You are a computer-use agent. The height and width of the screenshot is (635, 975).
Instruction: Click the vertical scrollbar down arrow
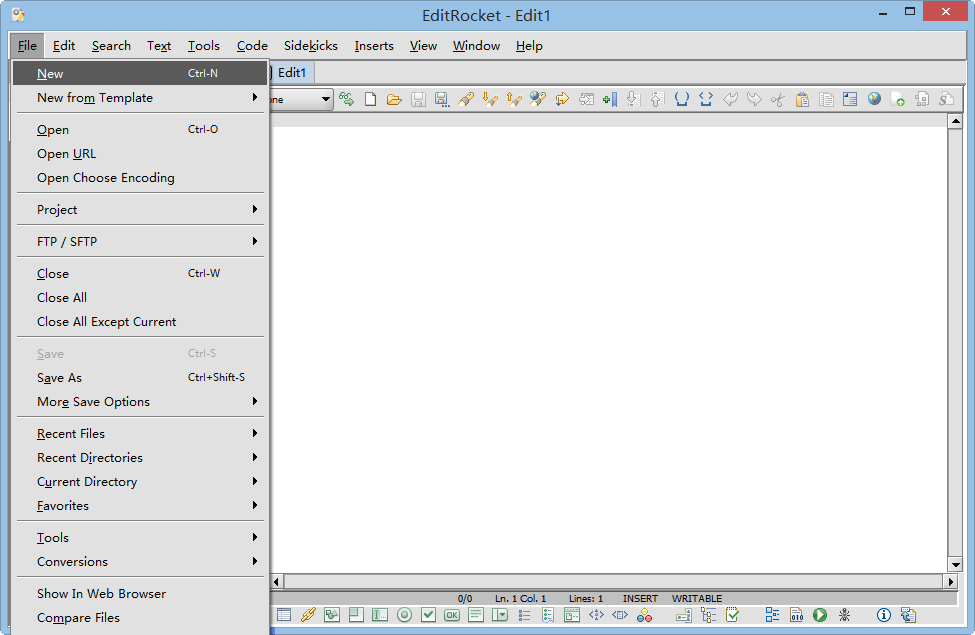(x=954, y=564)
